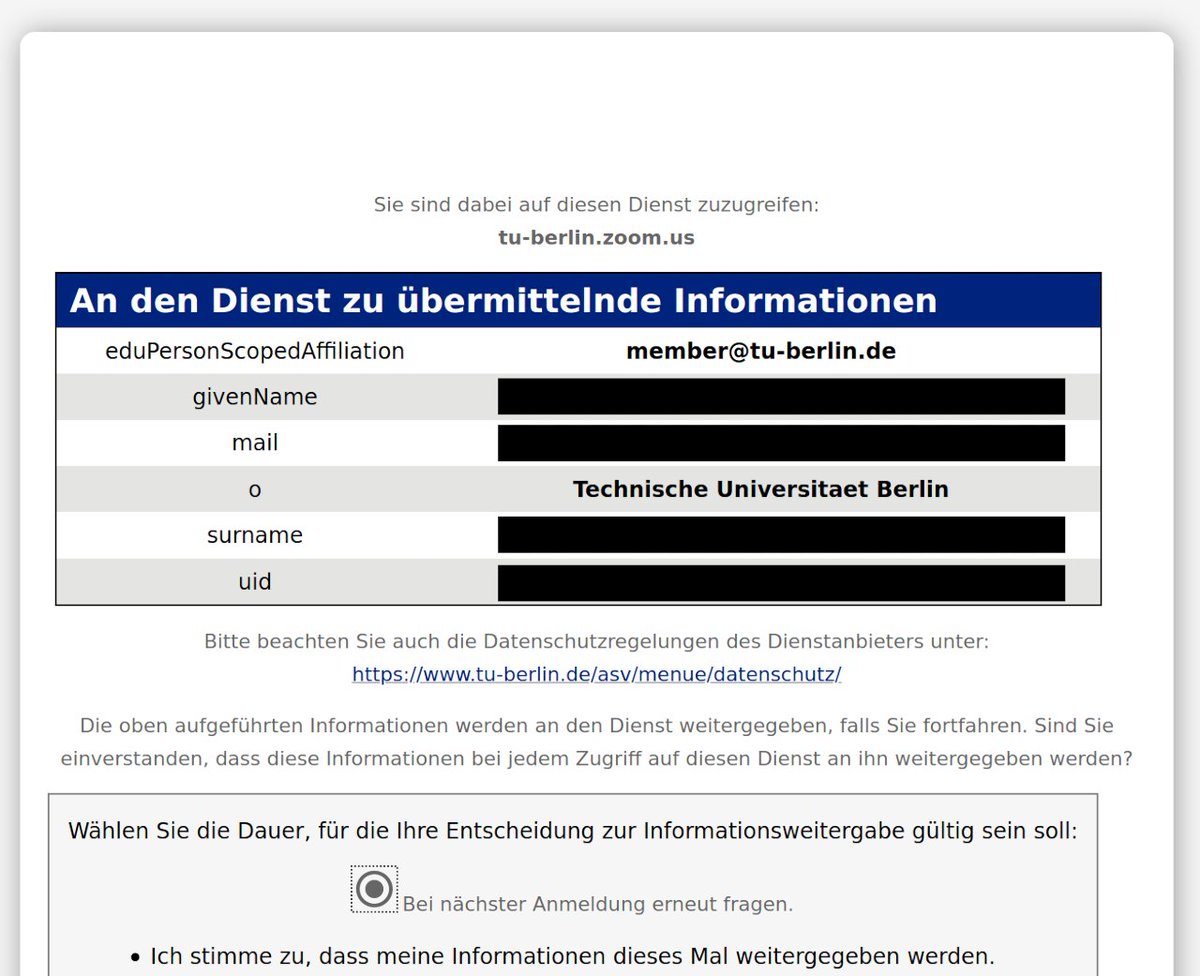Click the member@tu-berlin.de value
The width and height of the screenshot is (1200, 976).
click(761, 351)
